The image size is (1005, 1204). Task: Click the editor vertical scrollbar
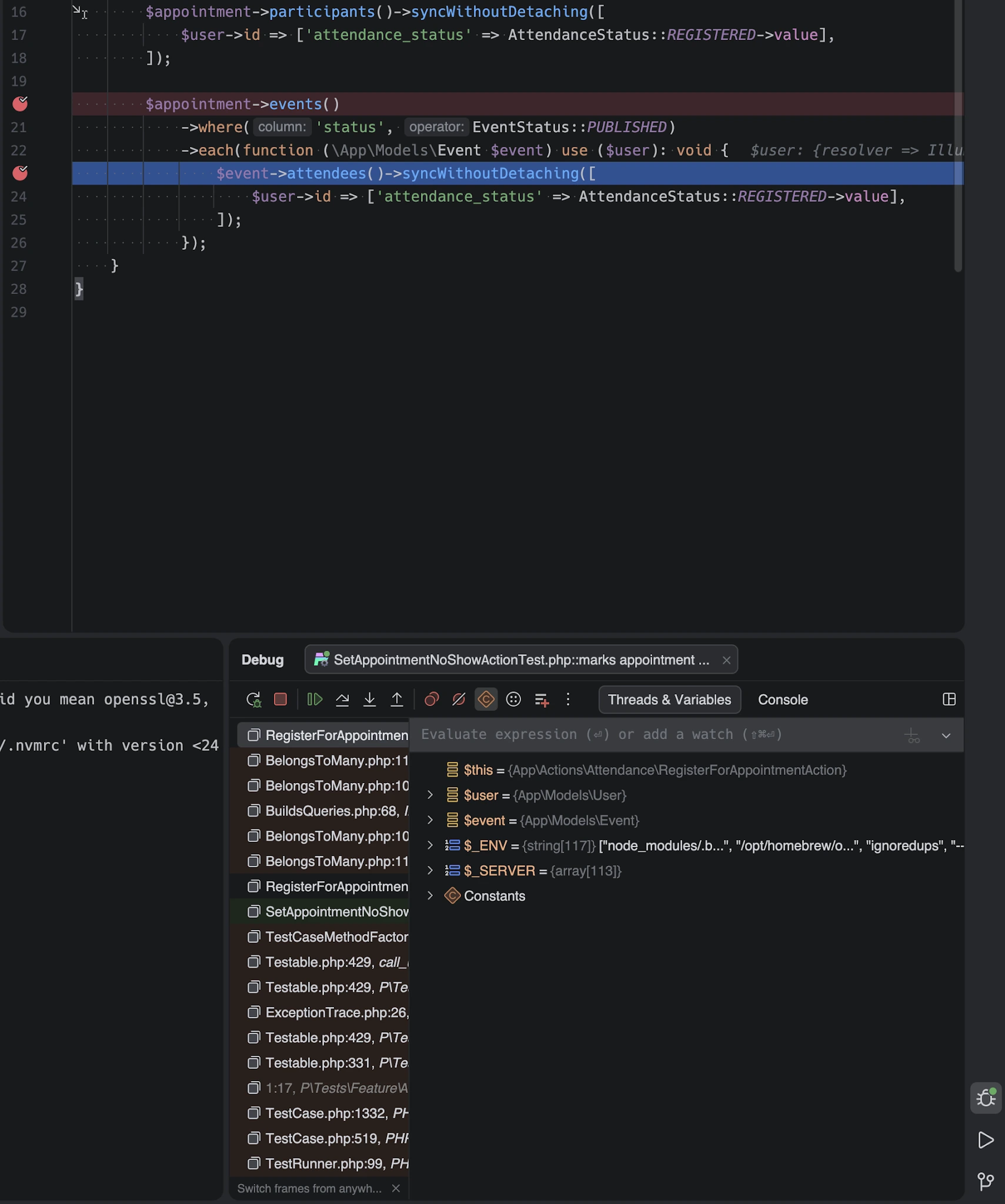click(x=958, y=135)
